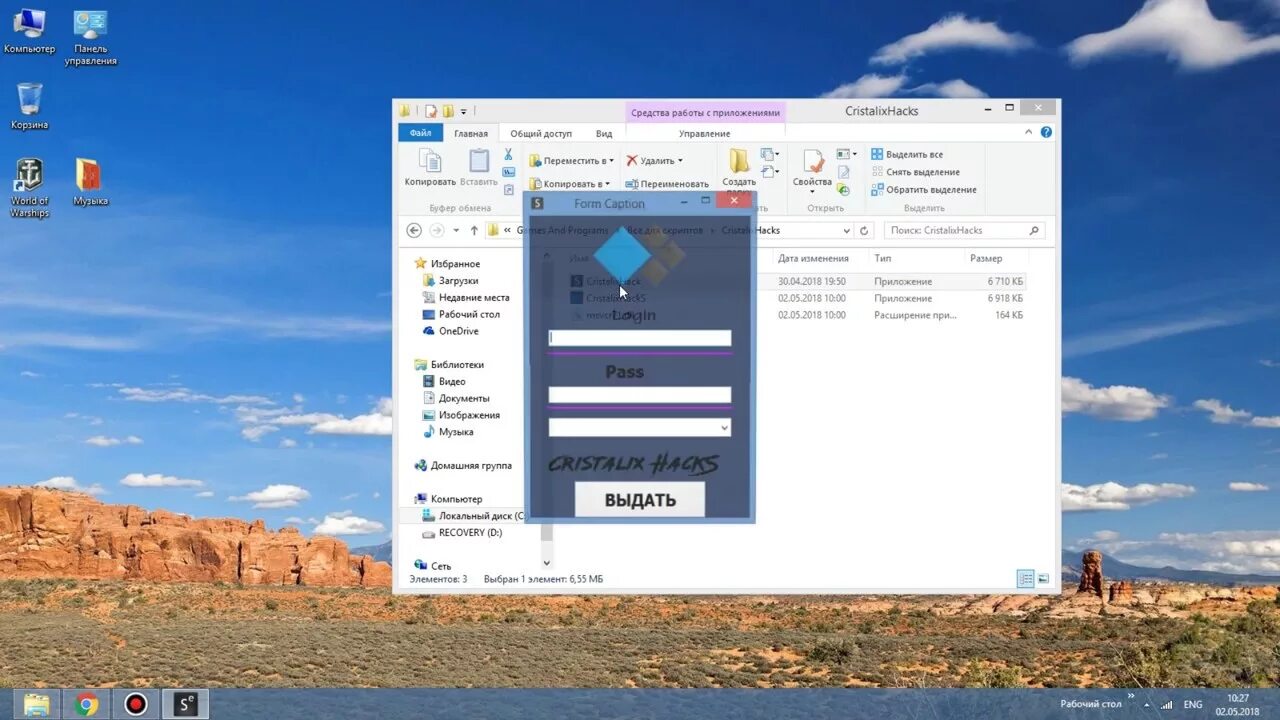Open the Переместить в dropdown

pyautogui.click(x=571, y=160)
